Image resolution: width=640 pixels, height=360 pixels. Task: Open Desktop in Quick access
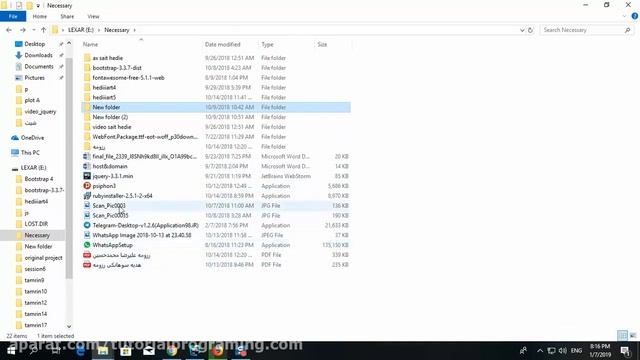(x=34, y=44)
